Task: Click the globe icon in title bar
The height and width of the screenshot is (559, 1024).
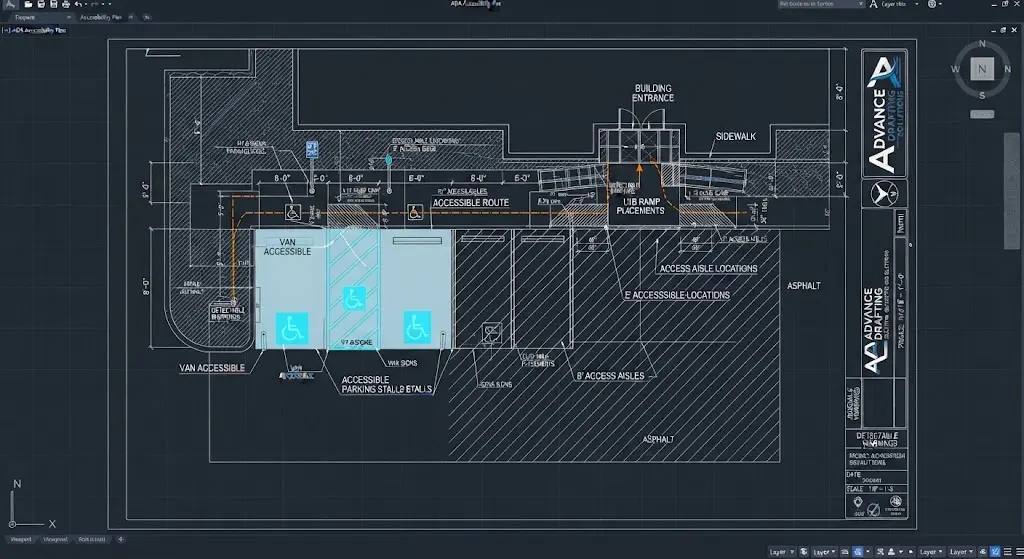Action: point(932,4)
